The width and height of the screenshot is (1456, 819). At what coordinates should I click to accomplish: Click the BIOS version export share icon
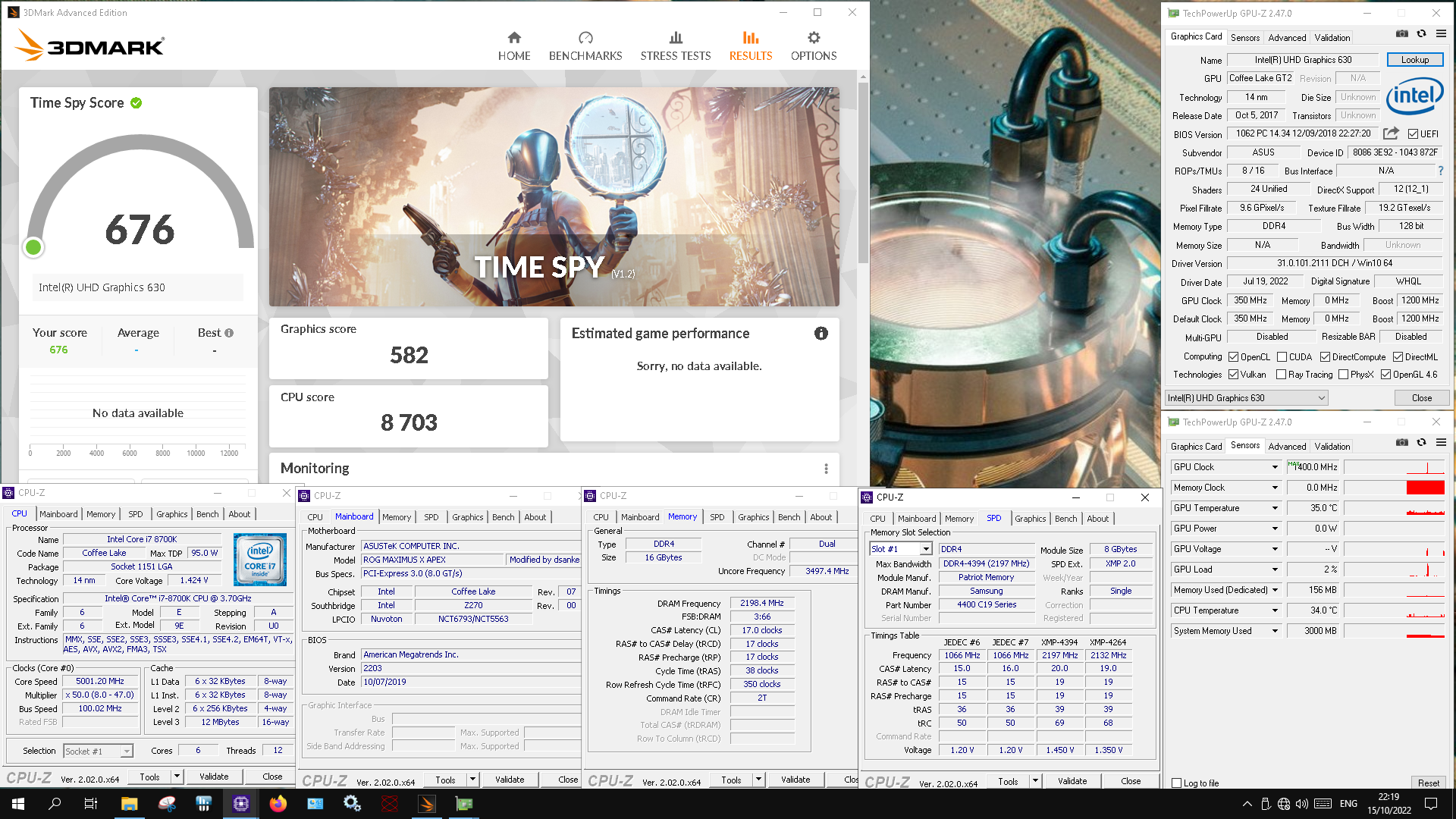pyautogui.click(x=1391, y=133)
